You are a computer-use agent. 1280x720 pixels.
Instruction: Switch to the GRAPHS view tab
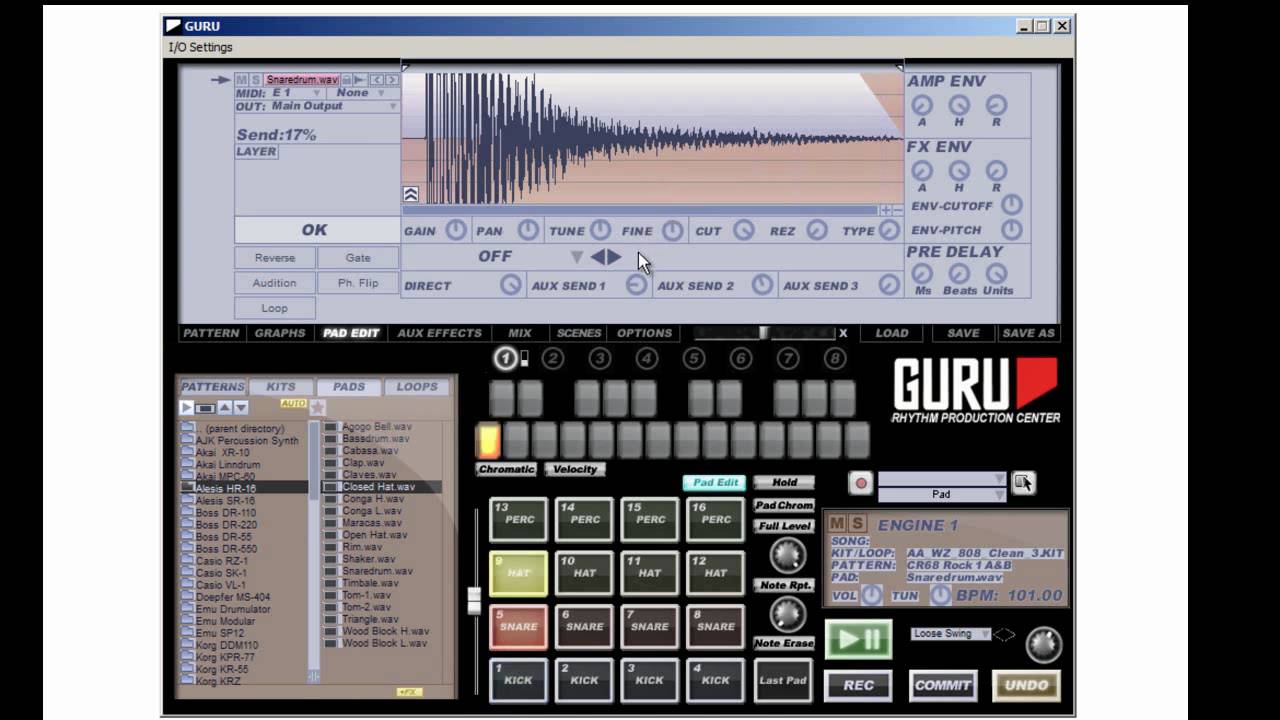pyautogui.click(x=280, y=333)
